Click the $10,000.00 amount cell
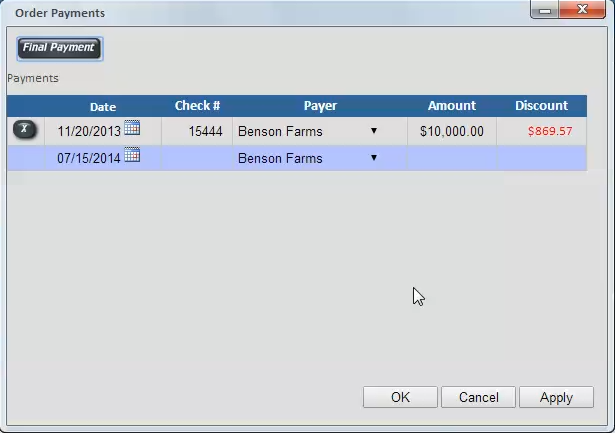This screenshot has width=615, height=433. tap(451, 131)
